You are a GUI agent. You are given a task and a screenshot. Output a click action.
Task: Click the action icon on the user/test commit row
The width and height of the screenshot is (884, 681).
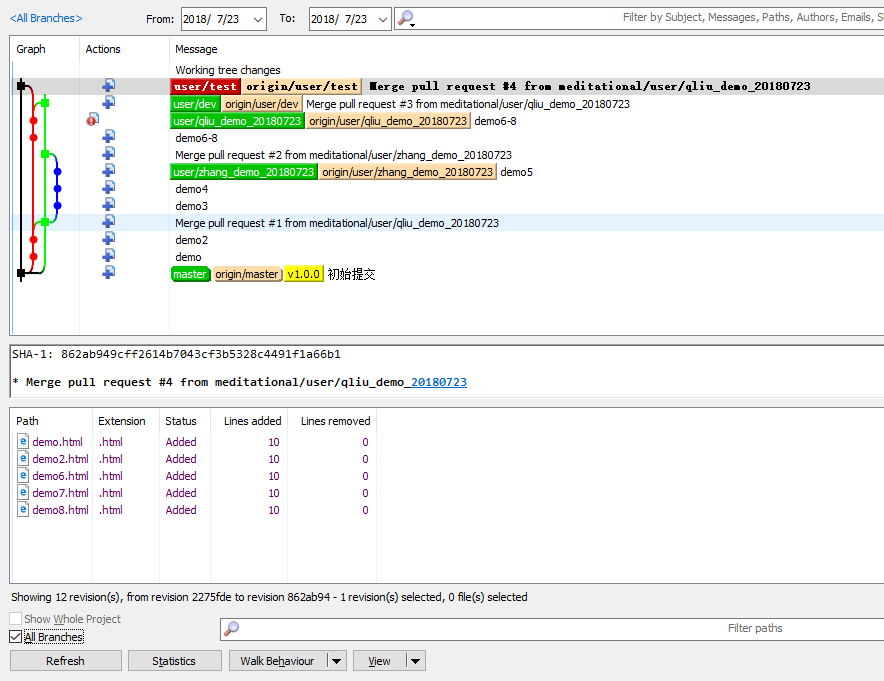[108, 86]
